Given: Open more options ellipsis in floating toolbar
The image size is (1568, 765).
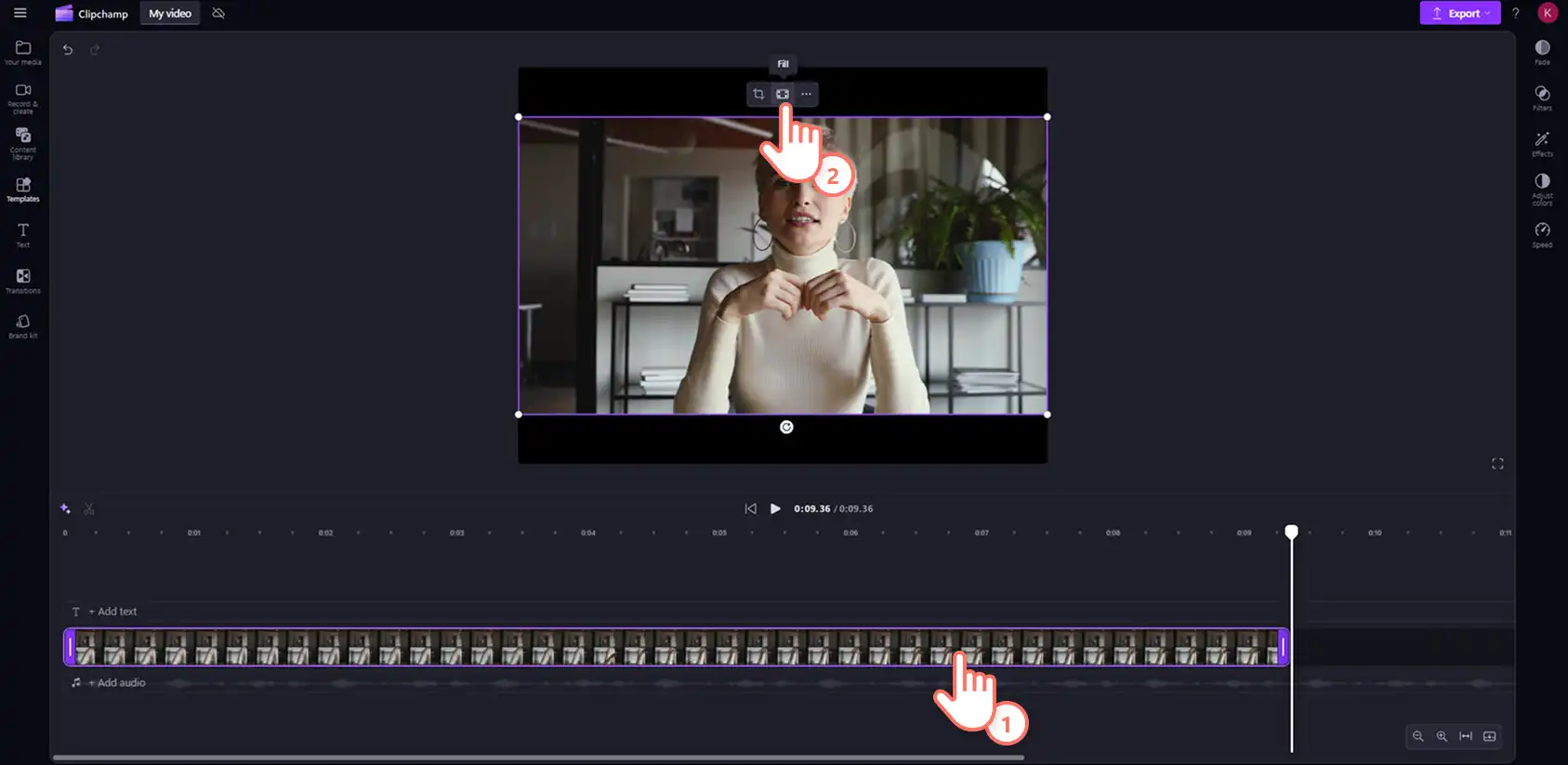Looking at the screenshot, I should click(806, 94).
